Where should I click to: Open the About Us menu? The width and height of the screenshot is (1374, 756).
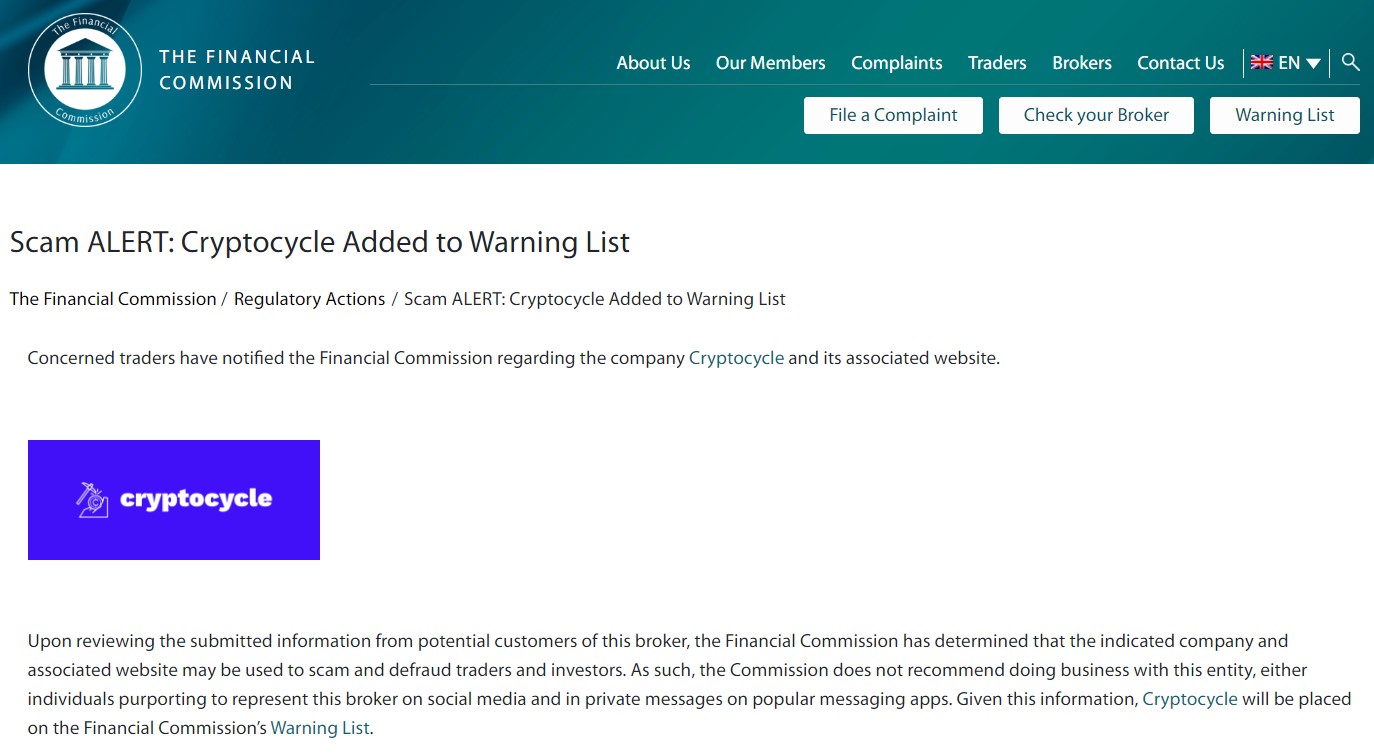click(653, 63)
